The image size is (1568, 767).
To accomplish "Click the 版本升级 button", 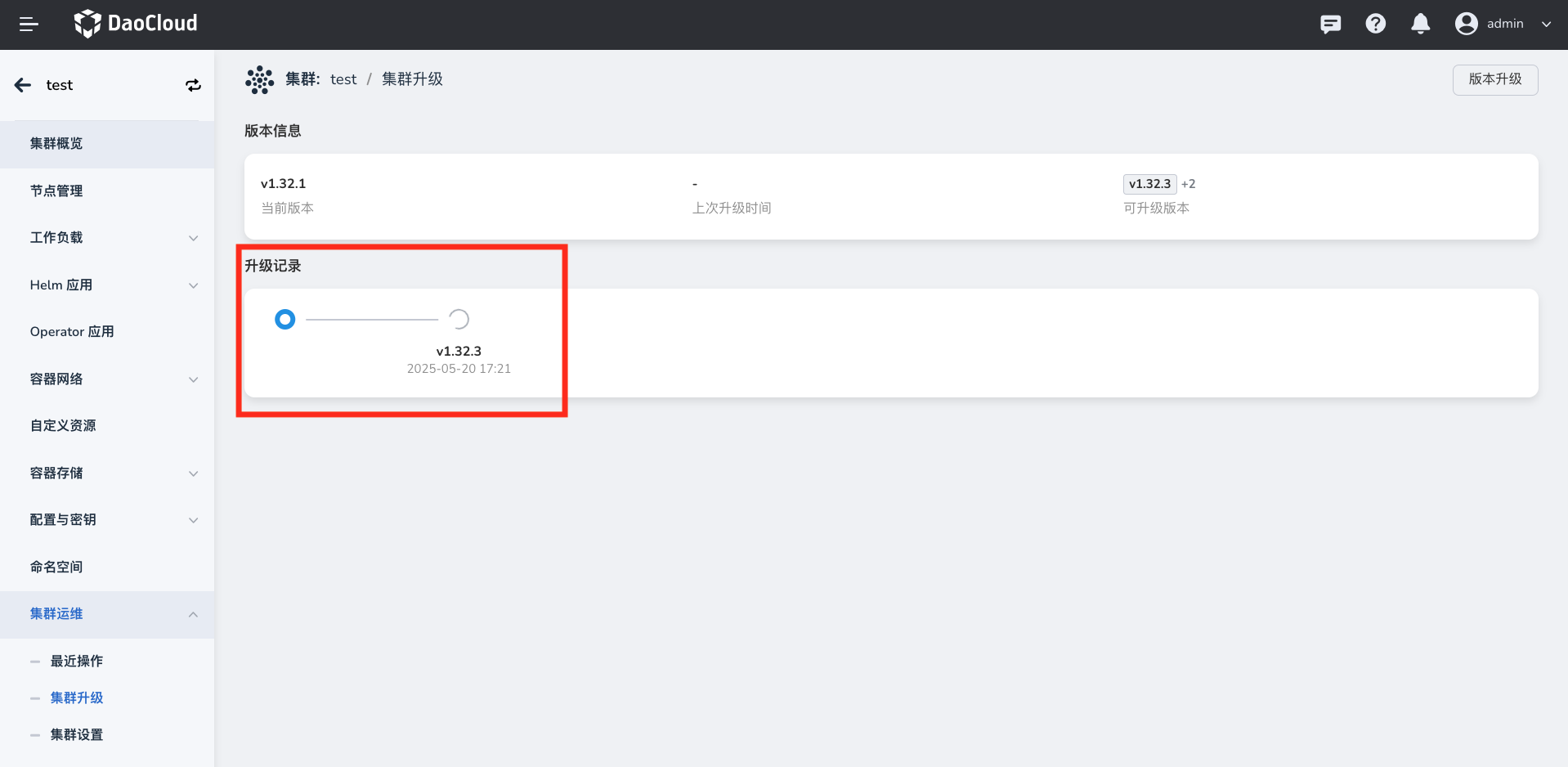I will (x=1494, y=79).
